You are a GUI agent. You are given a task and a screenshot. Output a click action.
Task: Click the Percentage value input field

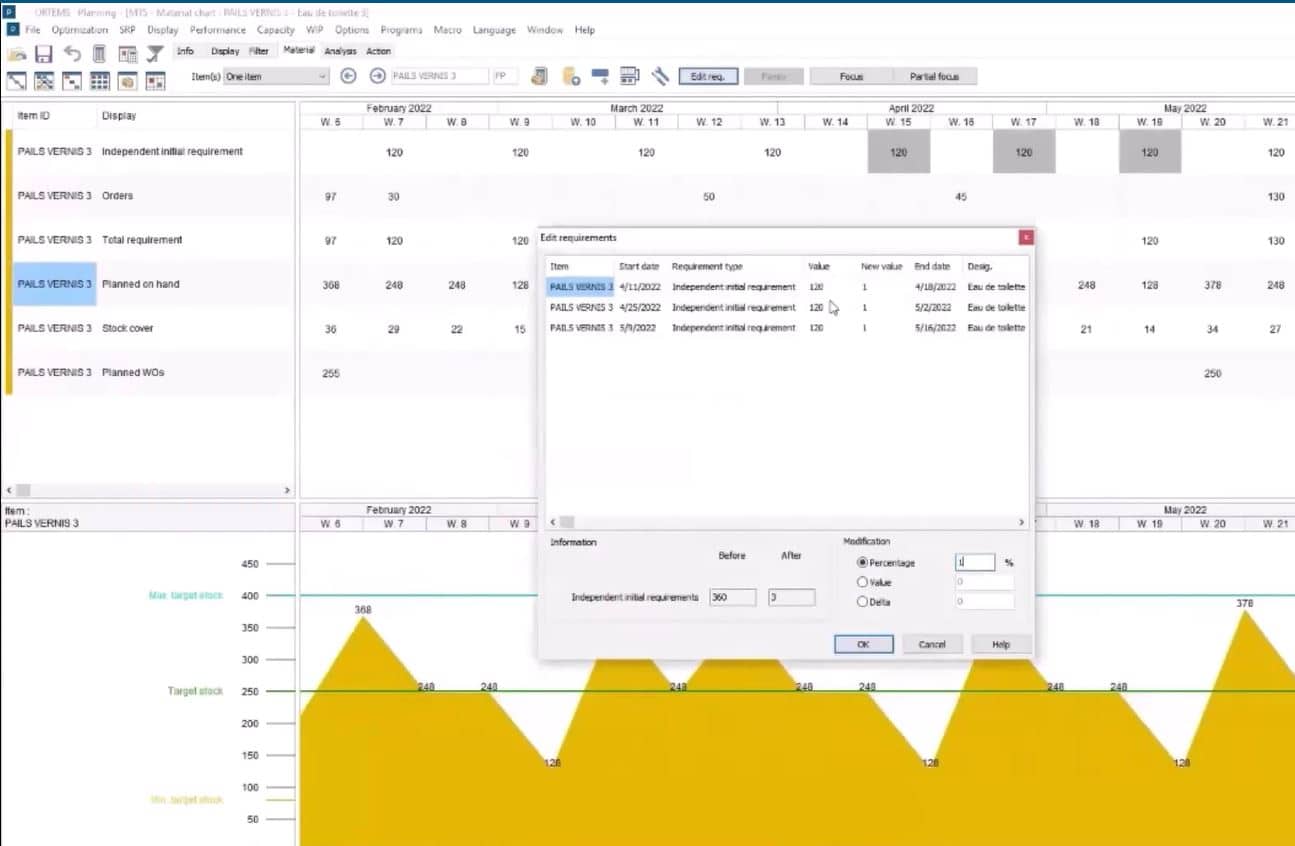975,563
